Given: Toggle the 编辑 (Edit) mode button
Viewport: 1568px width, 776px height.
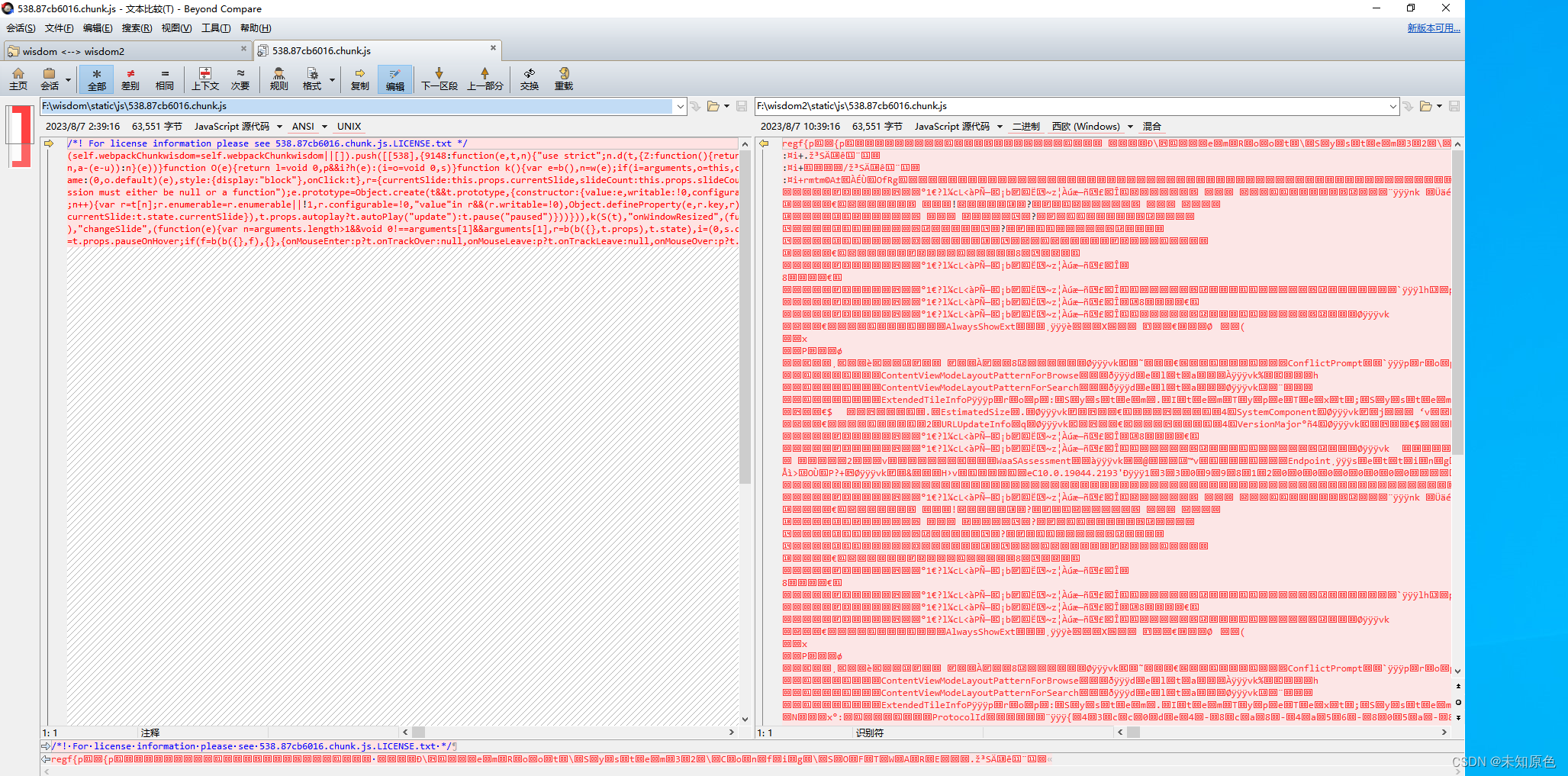Looking at the screenshot, I should pyautogui.click(x=394, y=79).
